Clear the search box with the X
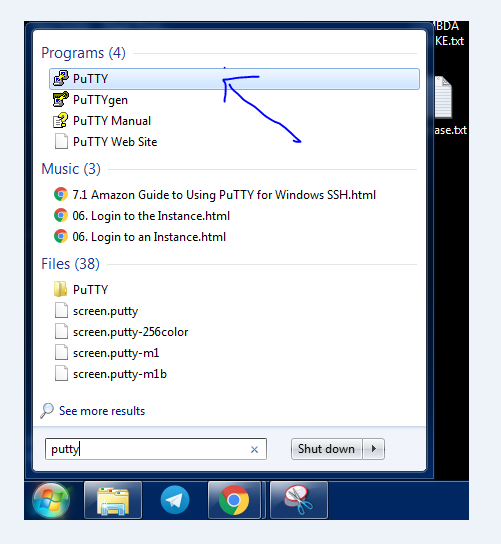Viewport: 501px width, 544px height. 254,450
